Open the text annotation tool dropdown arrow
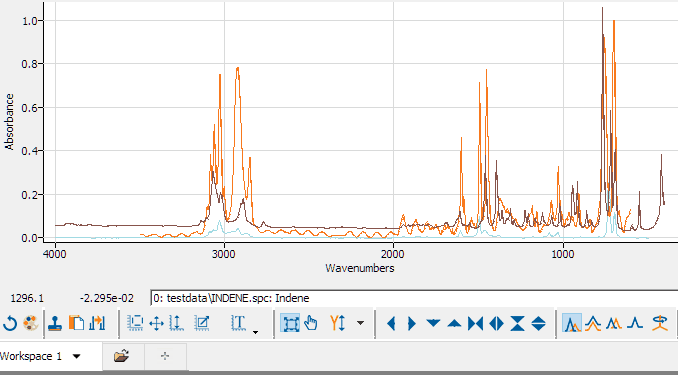This screenshot has height=375, width=678. 256,332
